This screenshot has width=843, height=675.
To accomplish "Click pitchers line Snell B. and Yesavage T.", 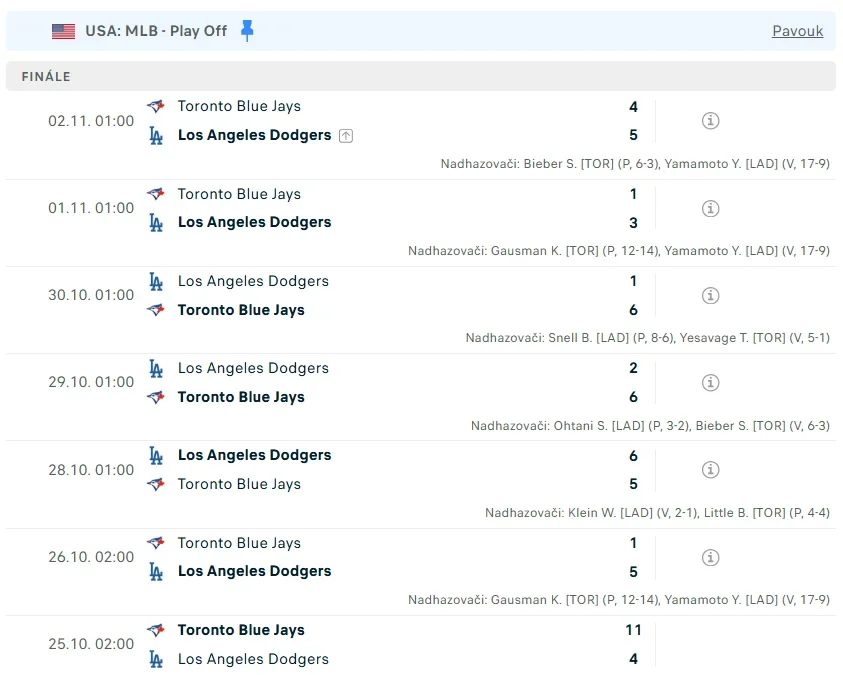I will click(x=647, y=338).
